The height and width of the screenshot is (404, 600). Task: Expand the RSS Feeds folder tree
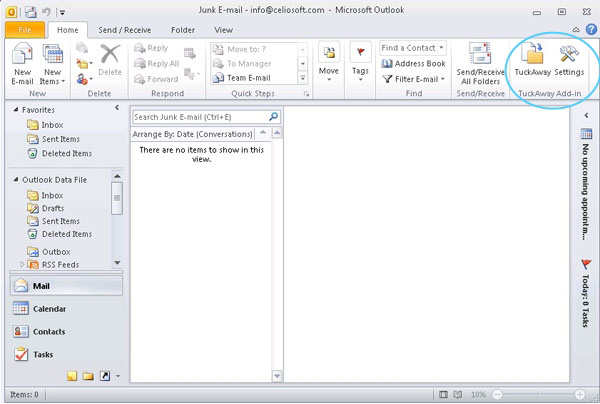coord(21,265)
